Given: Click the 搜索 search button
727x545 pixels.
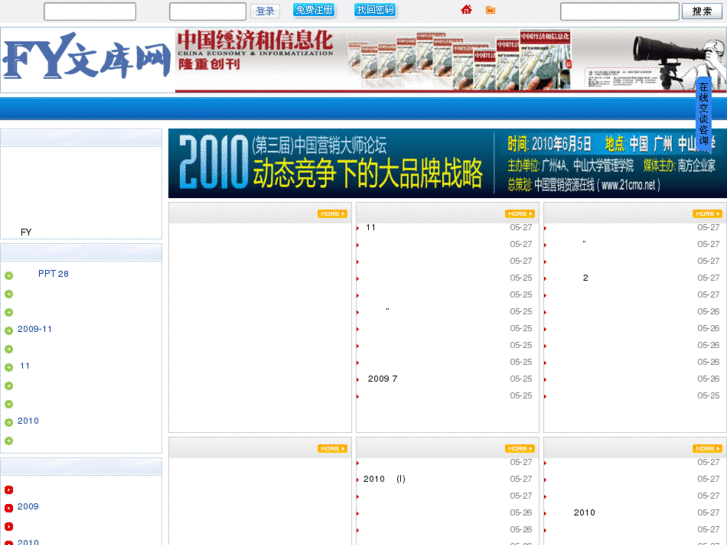Looking at the screenshot, I should click(x=701, y=11).
